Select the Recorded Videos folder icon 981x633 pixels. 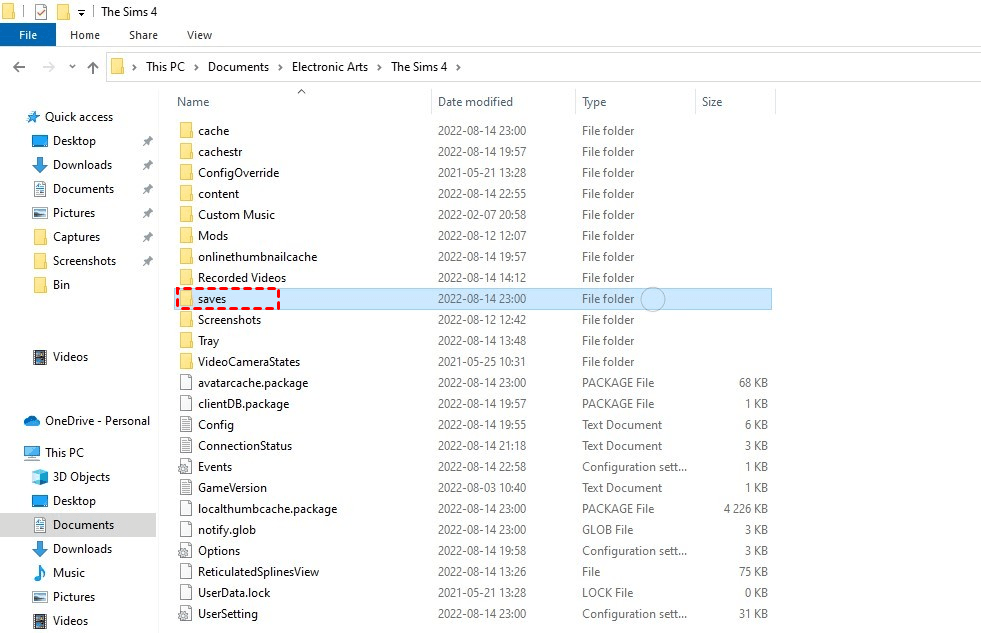tap(186, 278)
